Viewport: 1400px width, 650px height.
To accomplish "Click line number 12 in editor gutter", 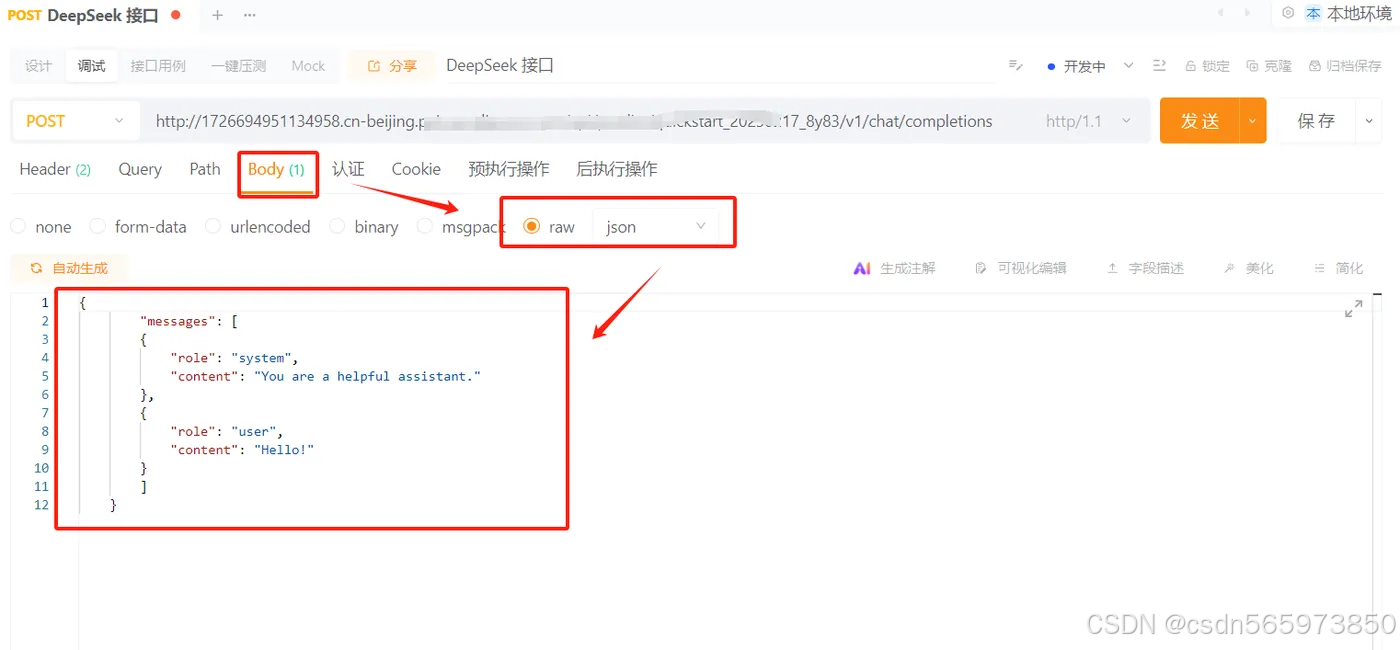I will (41, 505).
